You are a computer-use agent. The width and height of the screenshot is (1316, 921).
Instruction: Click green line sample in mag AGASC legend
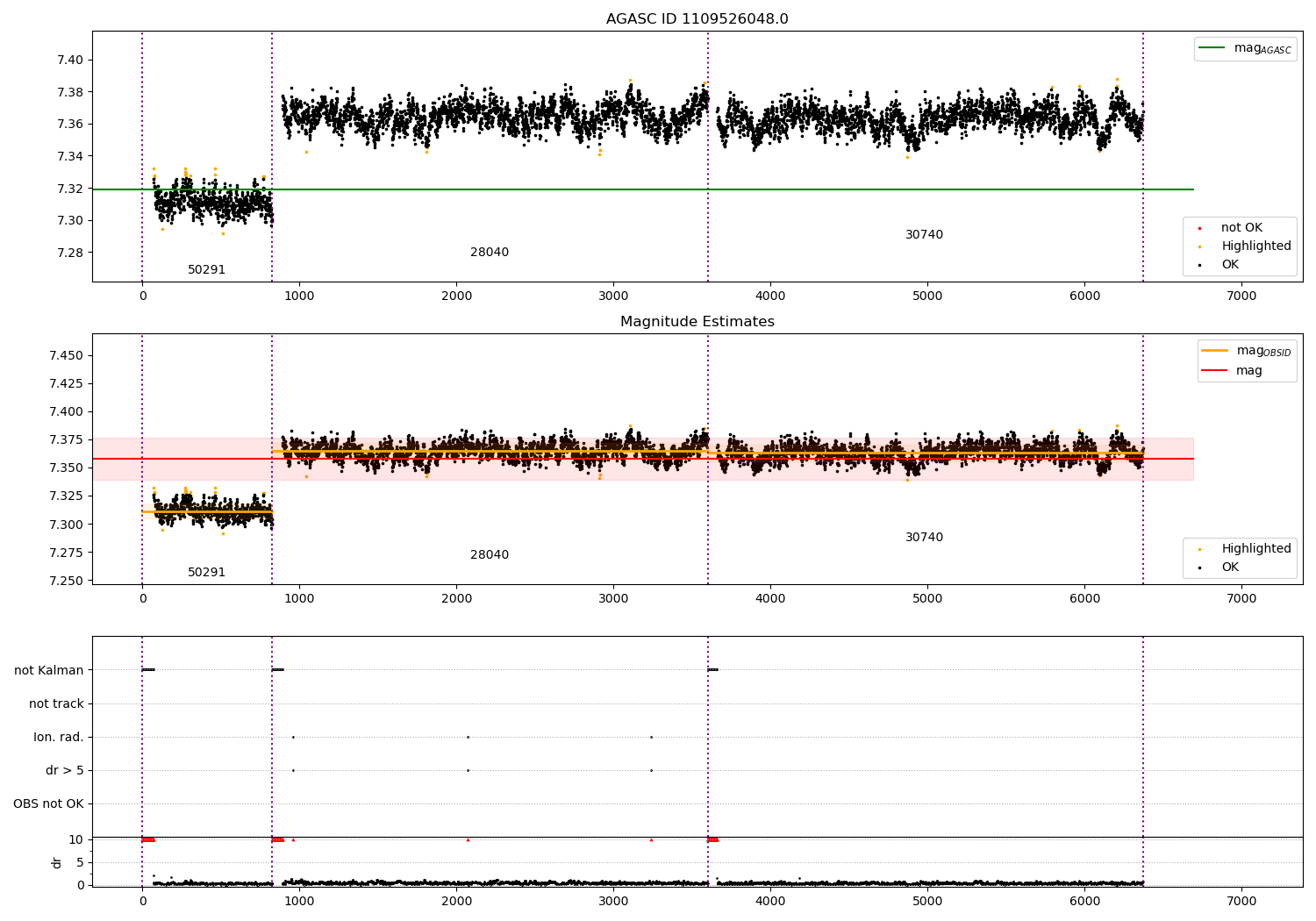[1212, 48]
